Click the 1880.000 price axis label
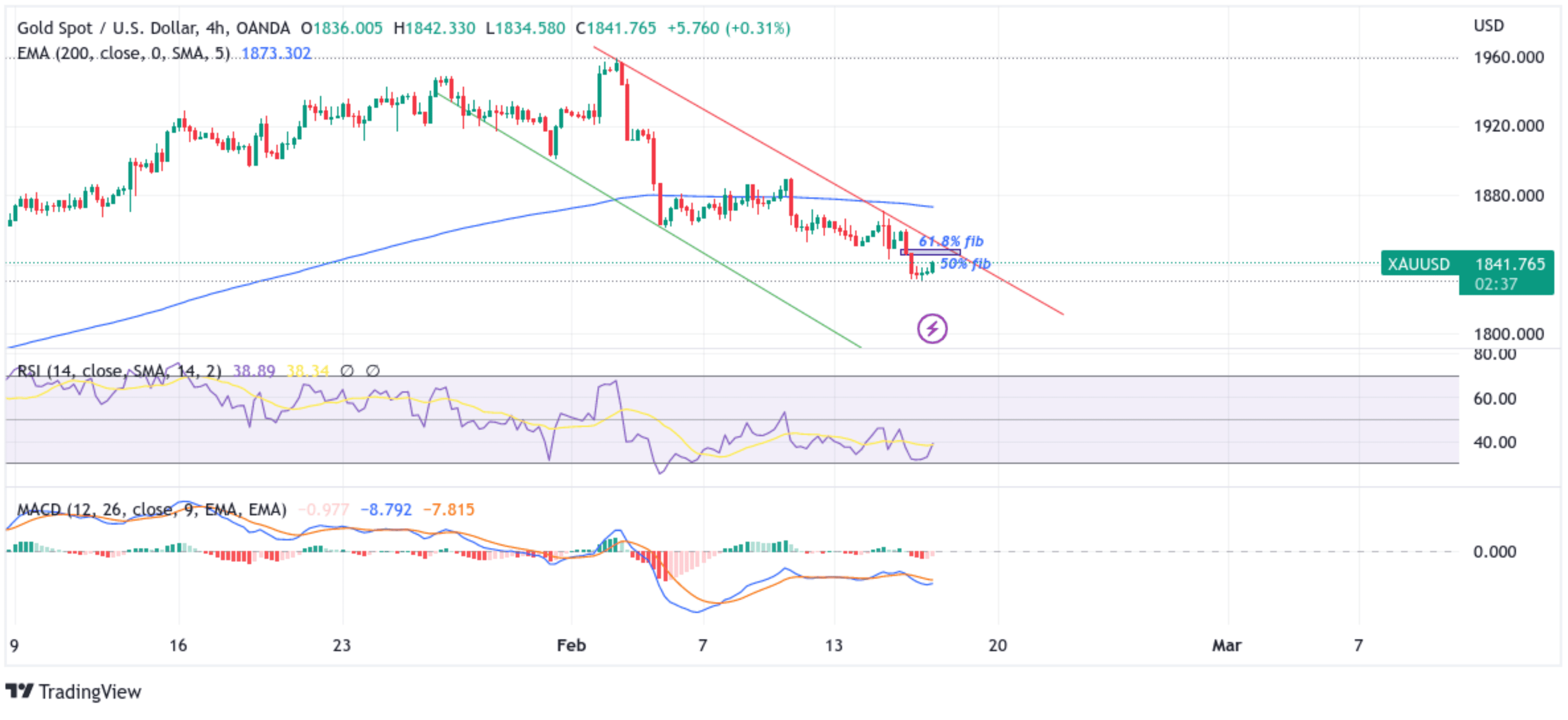This screenshot has height=720, width=1568. click(1508, 196)
